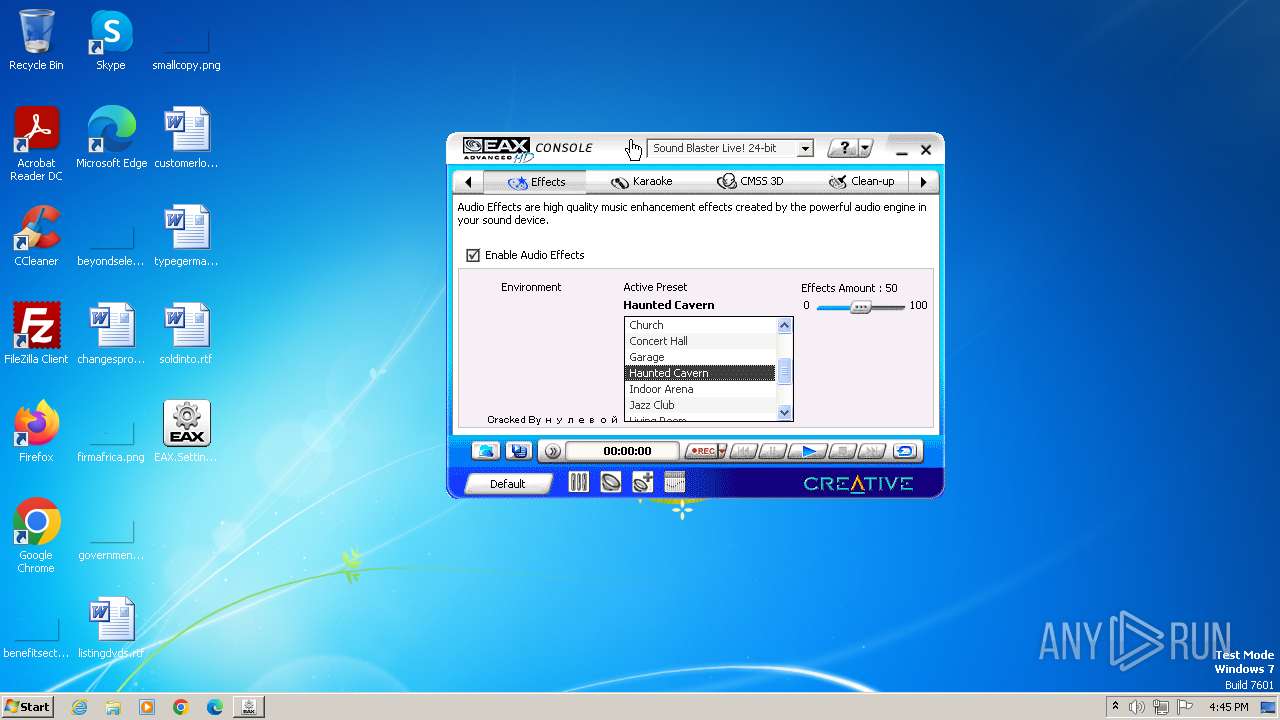1280x720 pixels.
Task: Click the preset list scrollbar thumb
Action: 784,371
